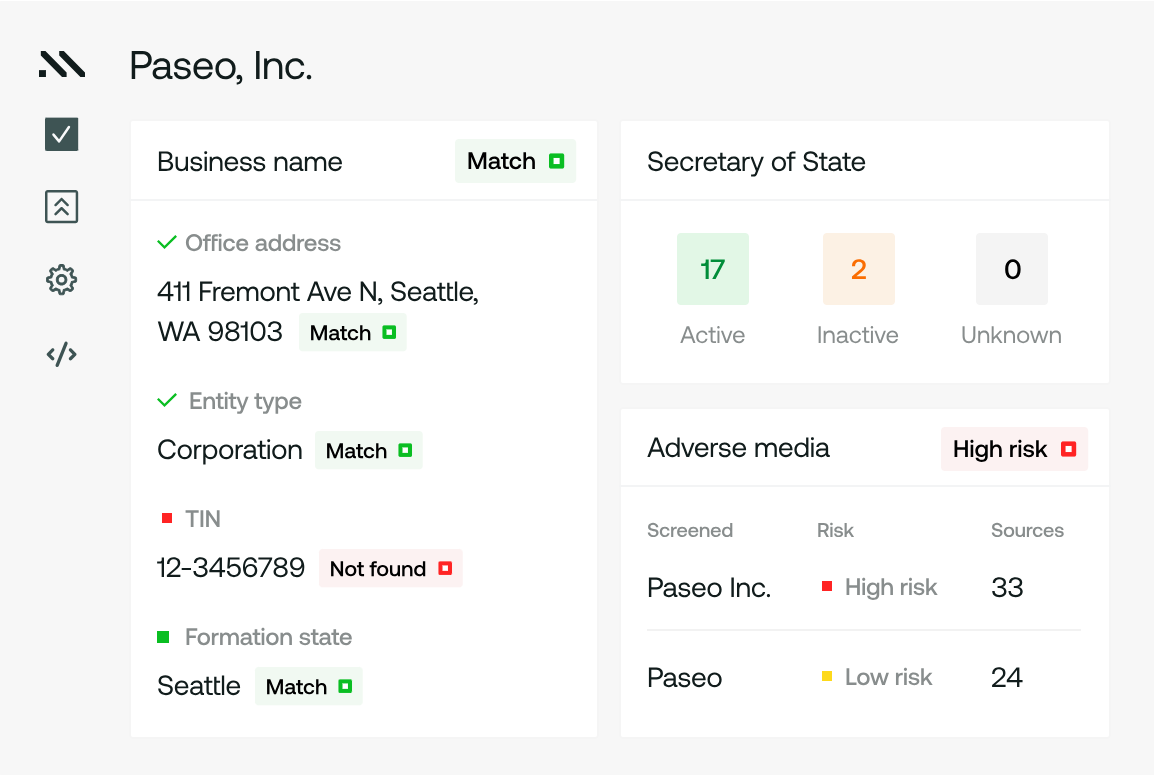
Task: Click the logo icon in the sidebar
Action: coord(62,65)
